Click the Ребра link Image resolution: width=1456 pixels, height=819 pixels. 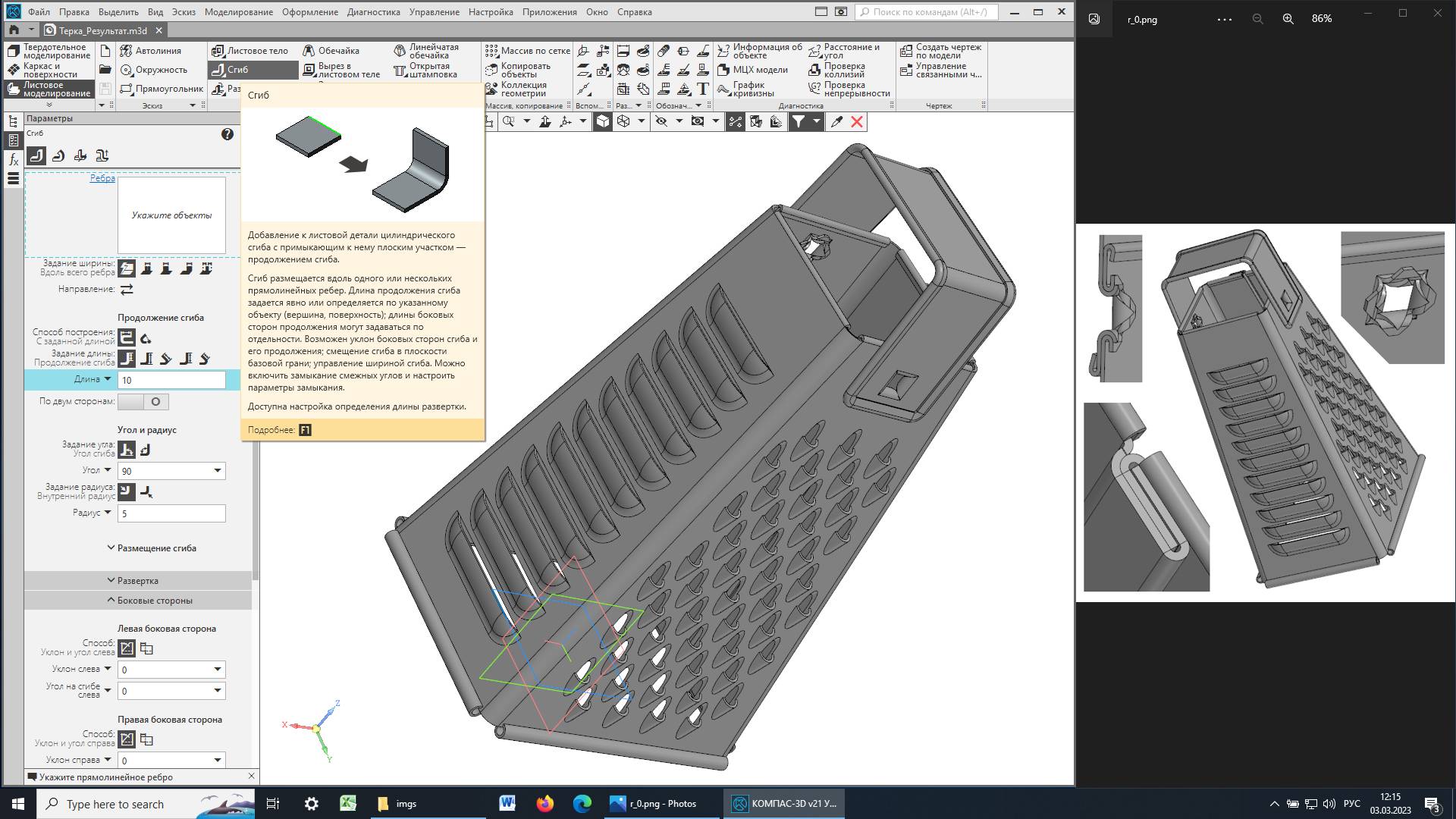coord(102,179)
